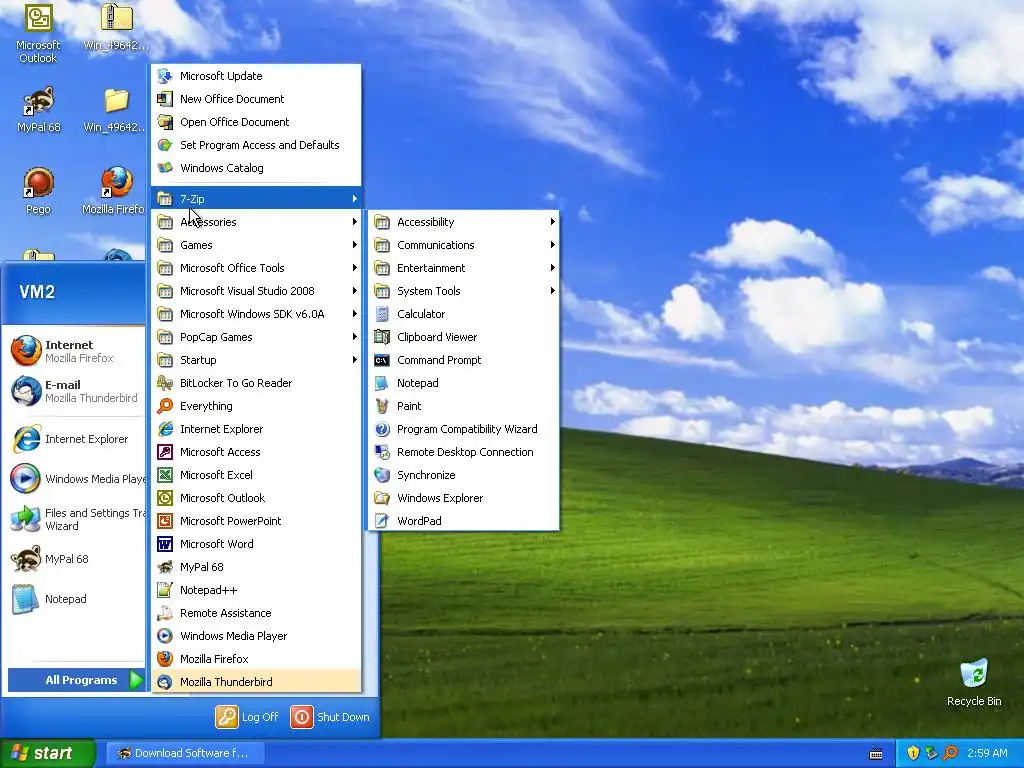Click the Log Off button

[248, 716]
